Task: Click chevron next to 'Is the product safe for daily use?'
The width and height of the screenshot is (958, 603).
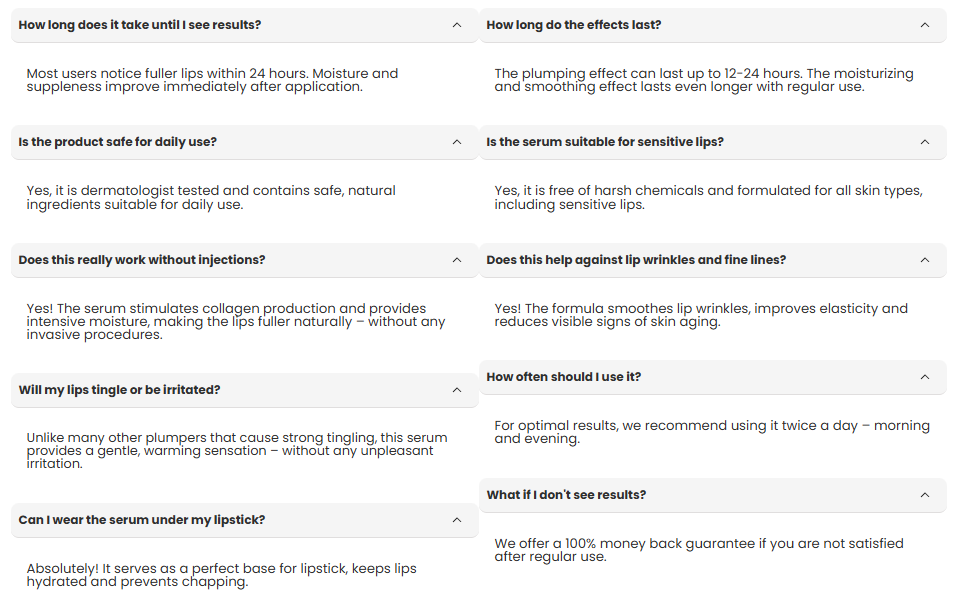Action: click(x=457, y=142)
